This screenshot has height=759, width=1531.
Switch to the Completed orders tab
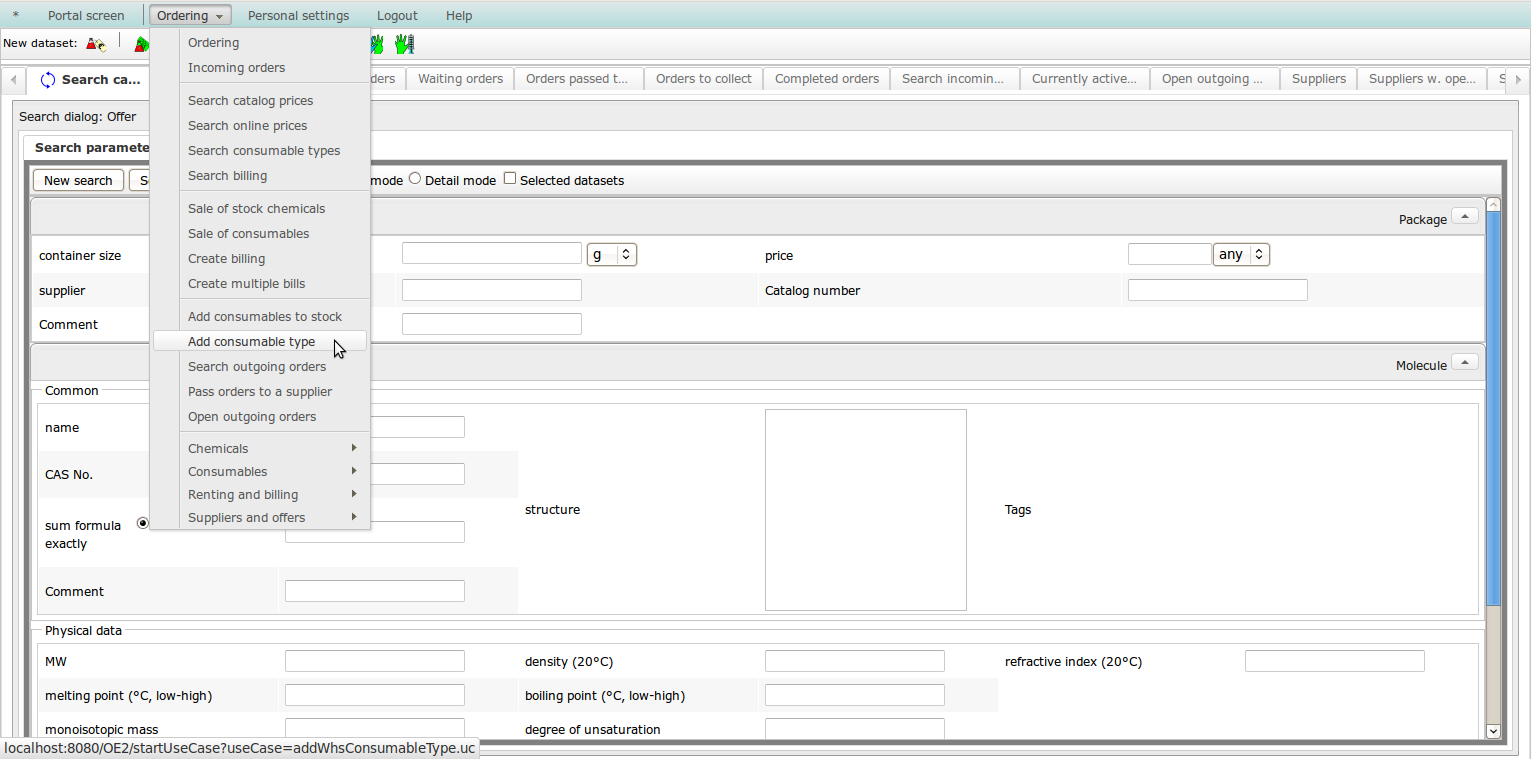[827, 79]
